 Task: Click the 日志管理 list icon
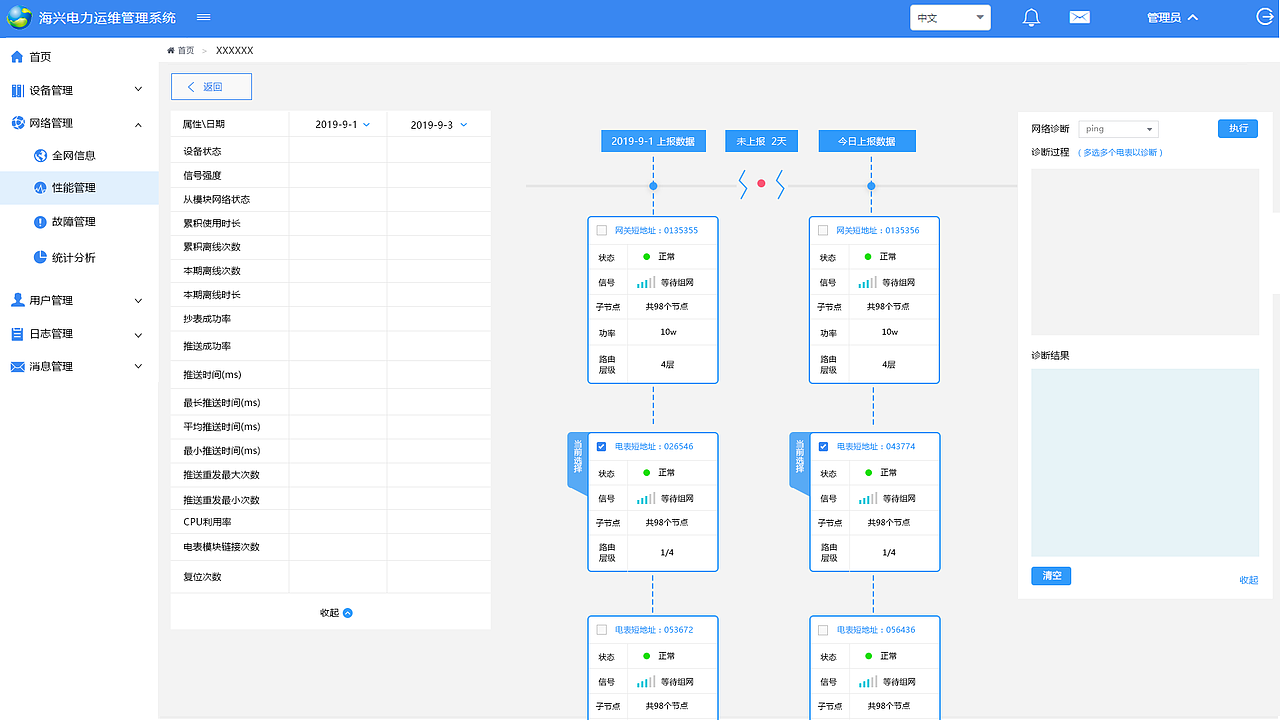17,334
